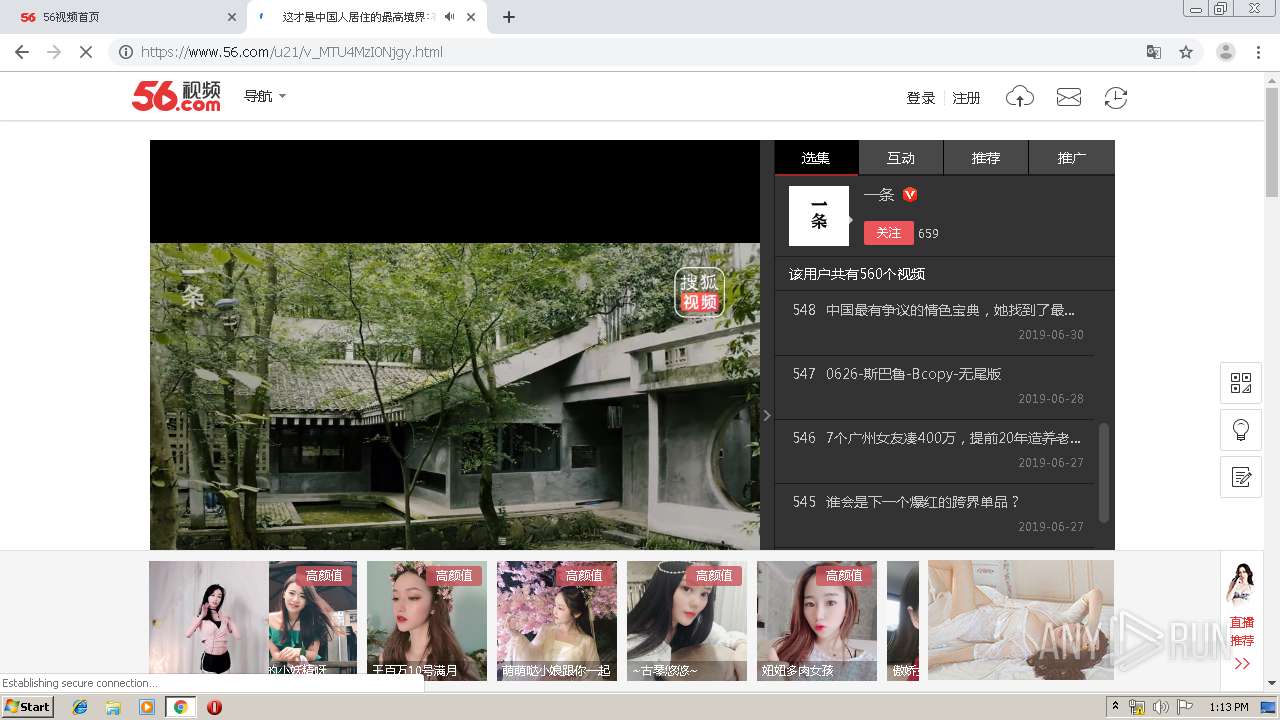The width and height of the screenshot is (1280, 720).
Task: Open the 萌萌哒小娘跟你一起 streamer thumbnail
Action: 557,621
